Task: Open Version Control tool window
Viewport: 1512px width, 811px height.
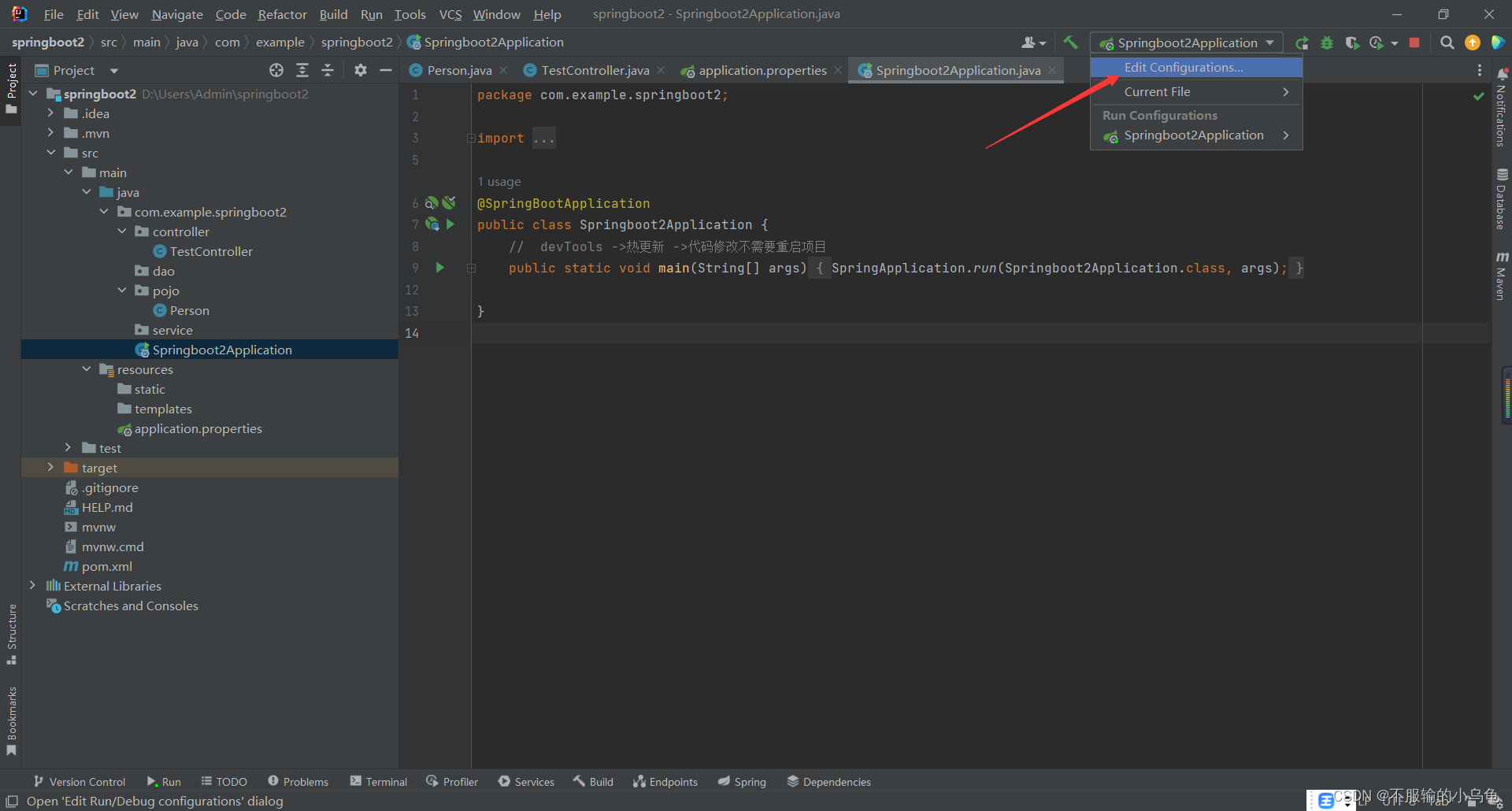Action: pos(79,781)
